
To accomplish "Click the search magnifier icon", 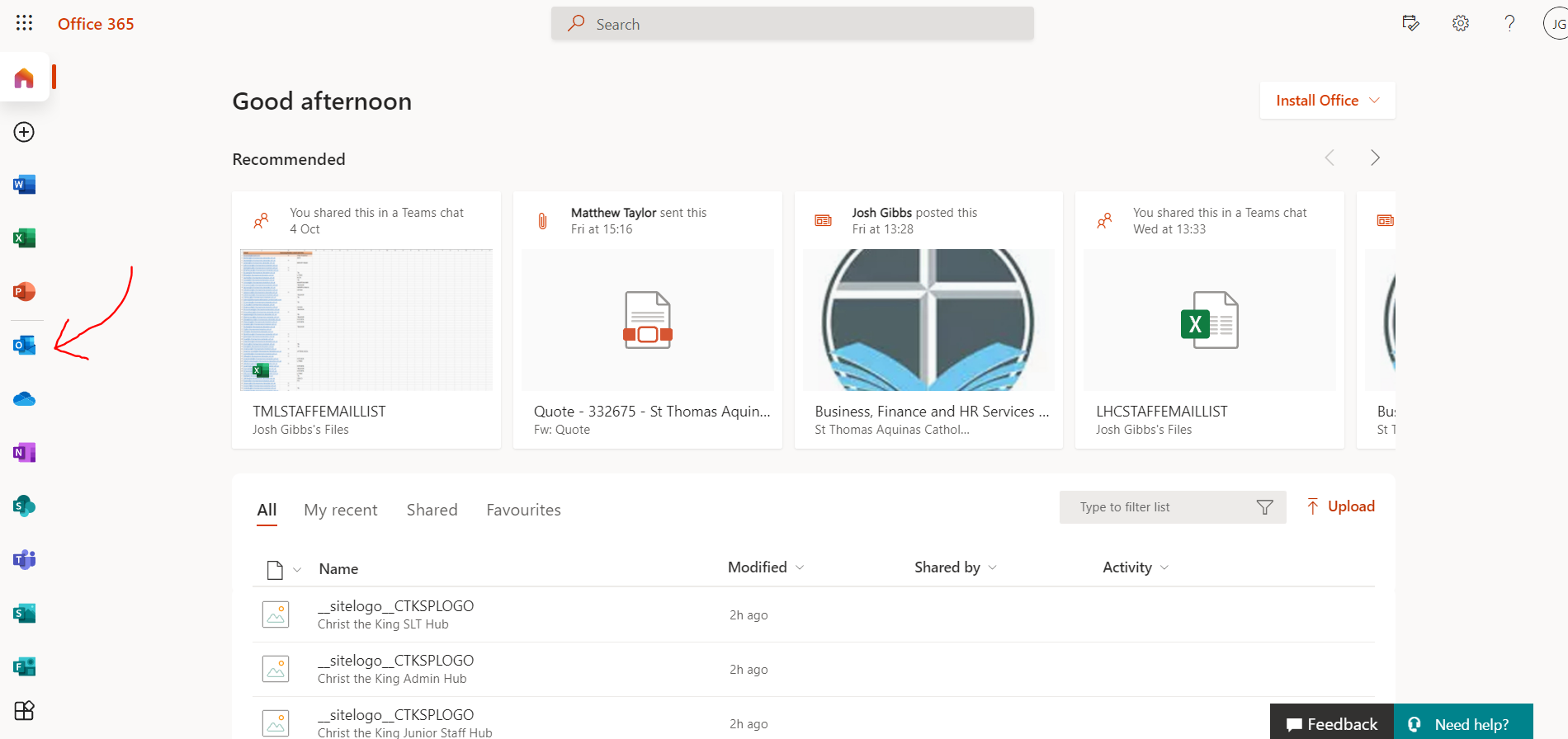I will pos(576,23).
